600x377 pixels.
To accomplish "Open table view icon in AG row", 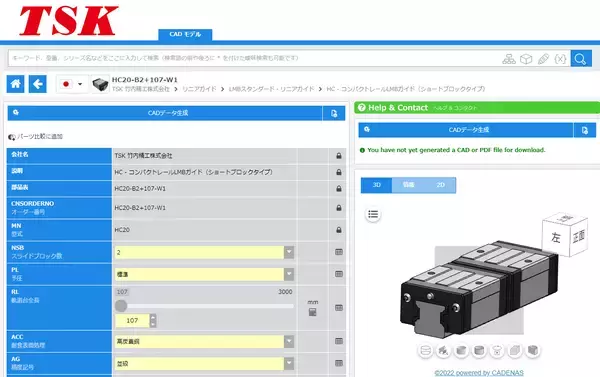I will click(339, 364).
